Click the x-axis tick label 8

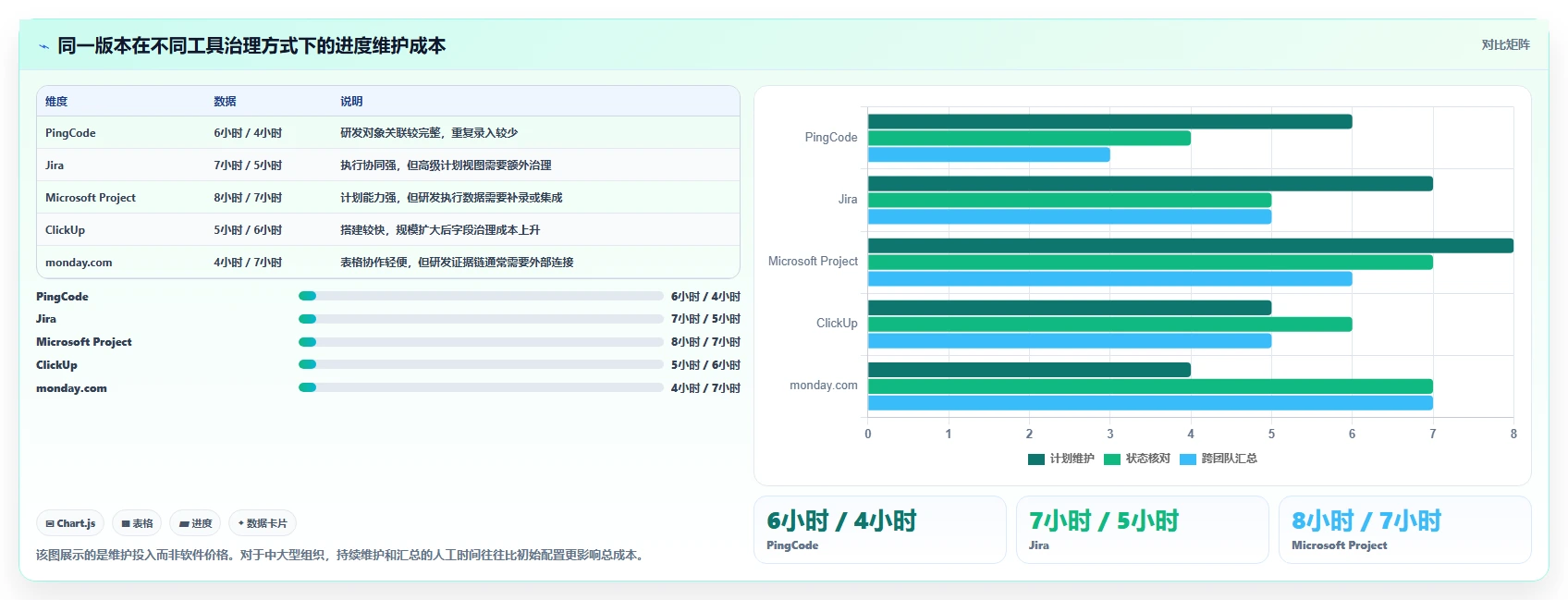(x=1513, y=434)
